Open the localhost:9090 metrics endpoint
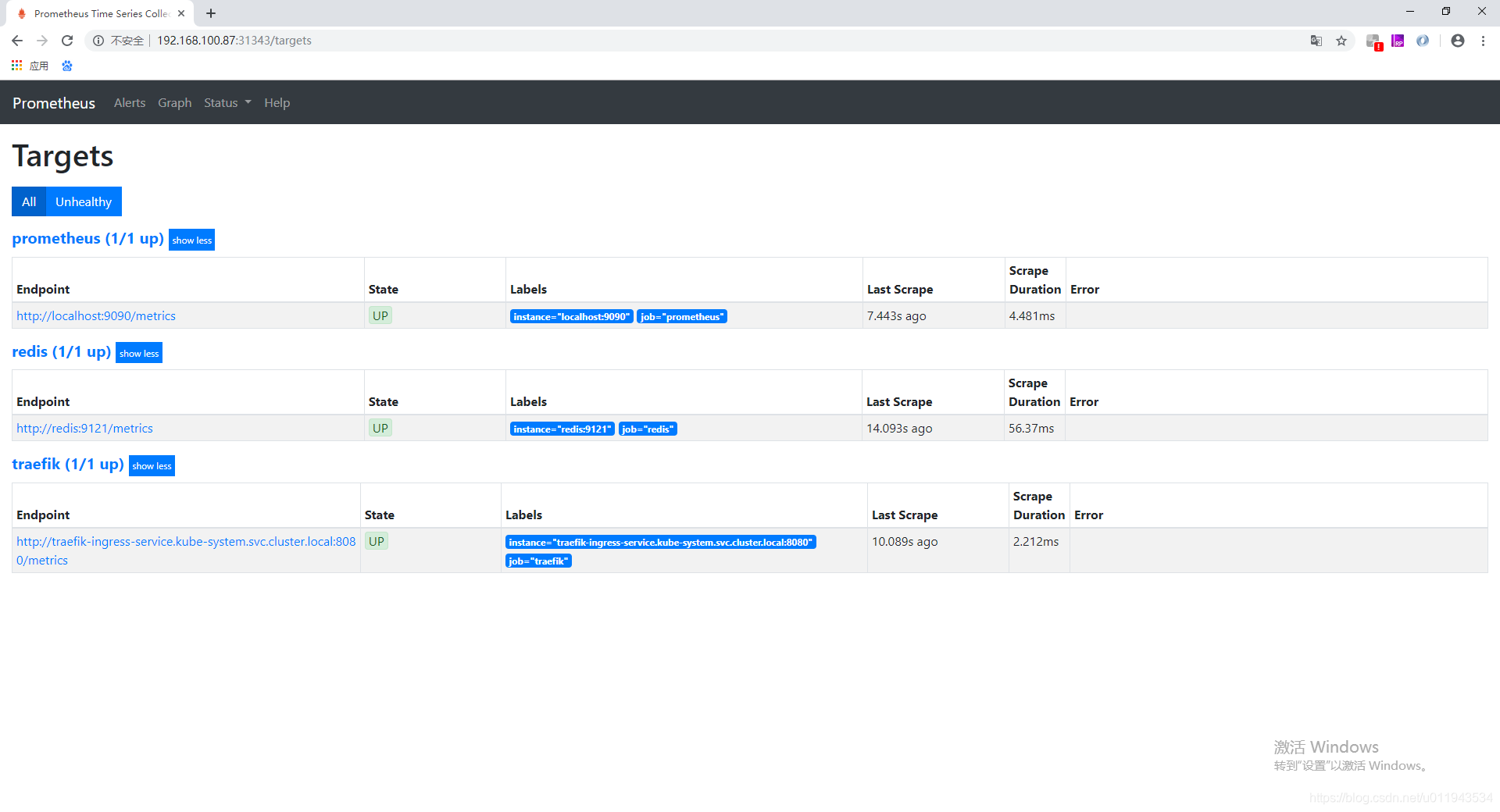Viewport: 1500px width, 812px height. click(96, 316)
